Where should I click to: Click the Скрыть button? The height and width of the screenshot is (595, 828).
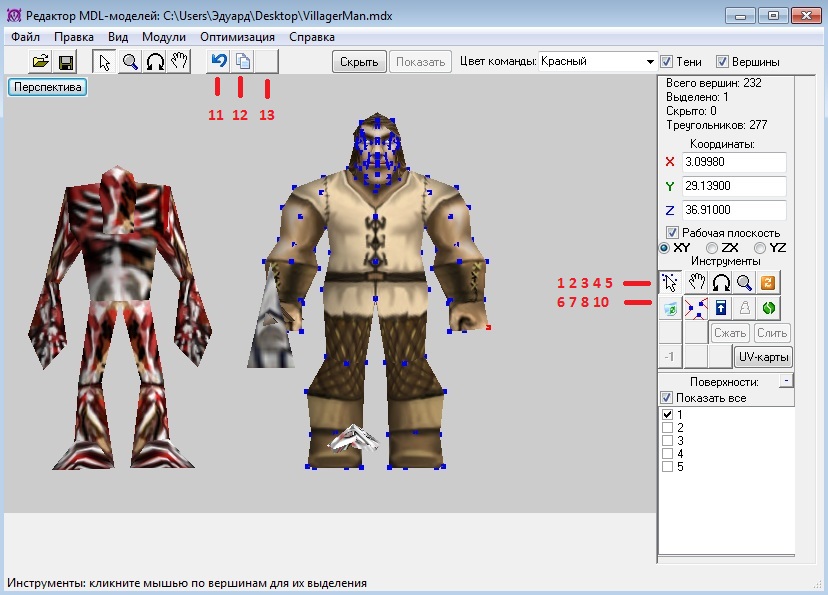[x=359, y=62]
